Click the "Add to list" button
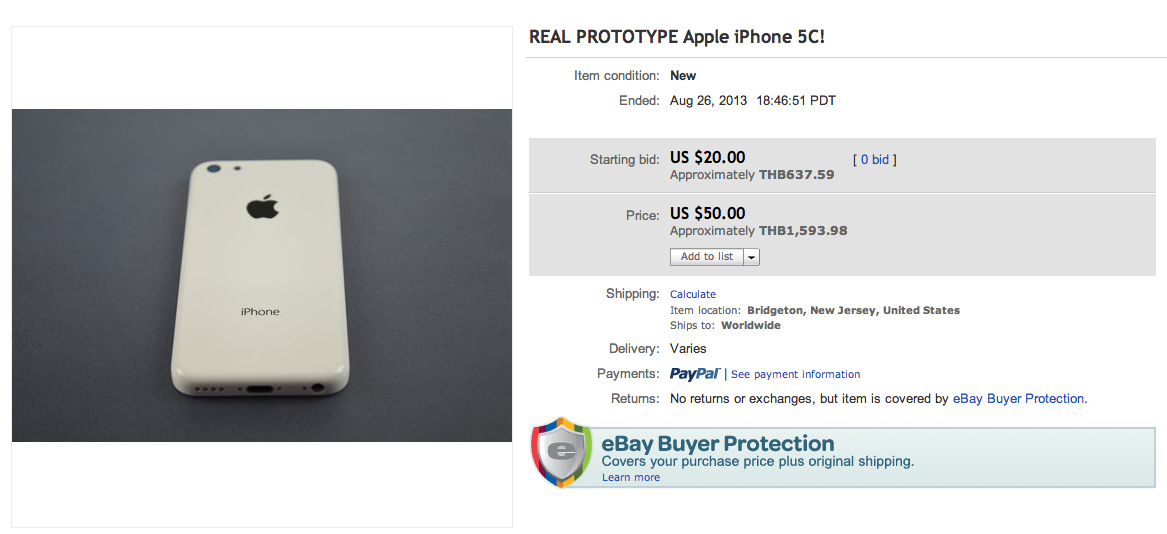 pyautogui.click(x=707, y=257)
